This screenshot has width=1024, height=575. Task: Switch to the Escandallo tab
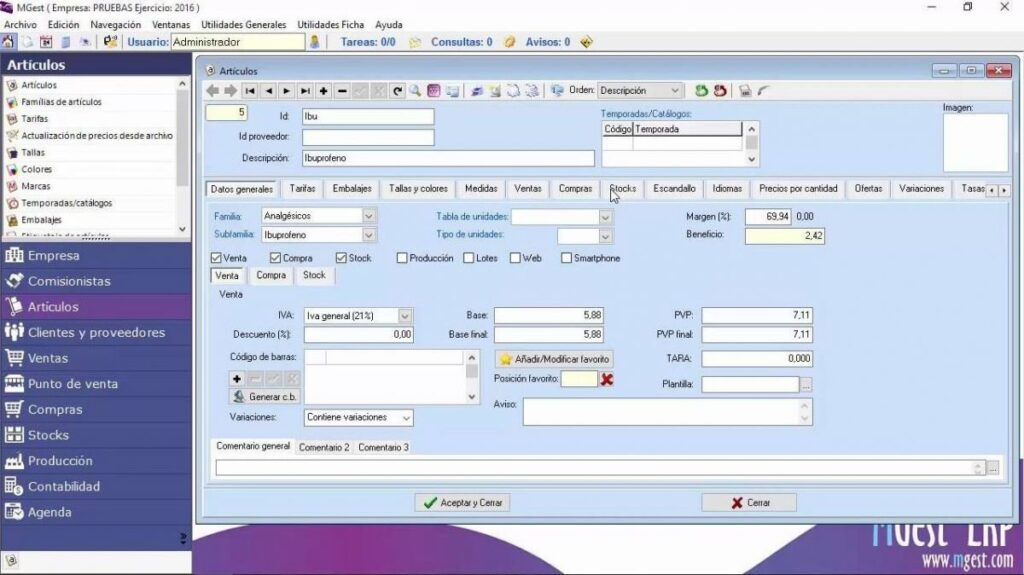(x=674, y=189)
